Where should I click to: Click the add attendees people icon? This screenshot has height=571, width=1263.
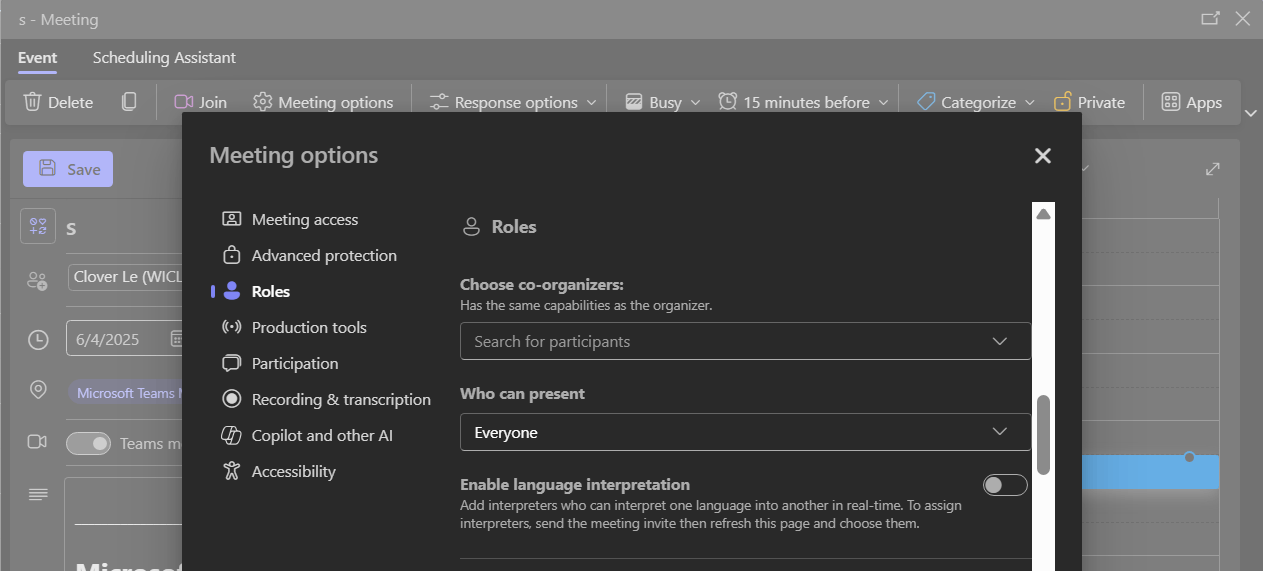click(38, 280)
